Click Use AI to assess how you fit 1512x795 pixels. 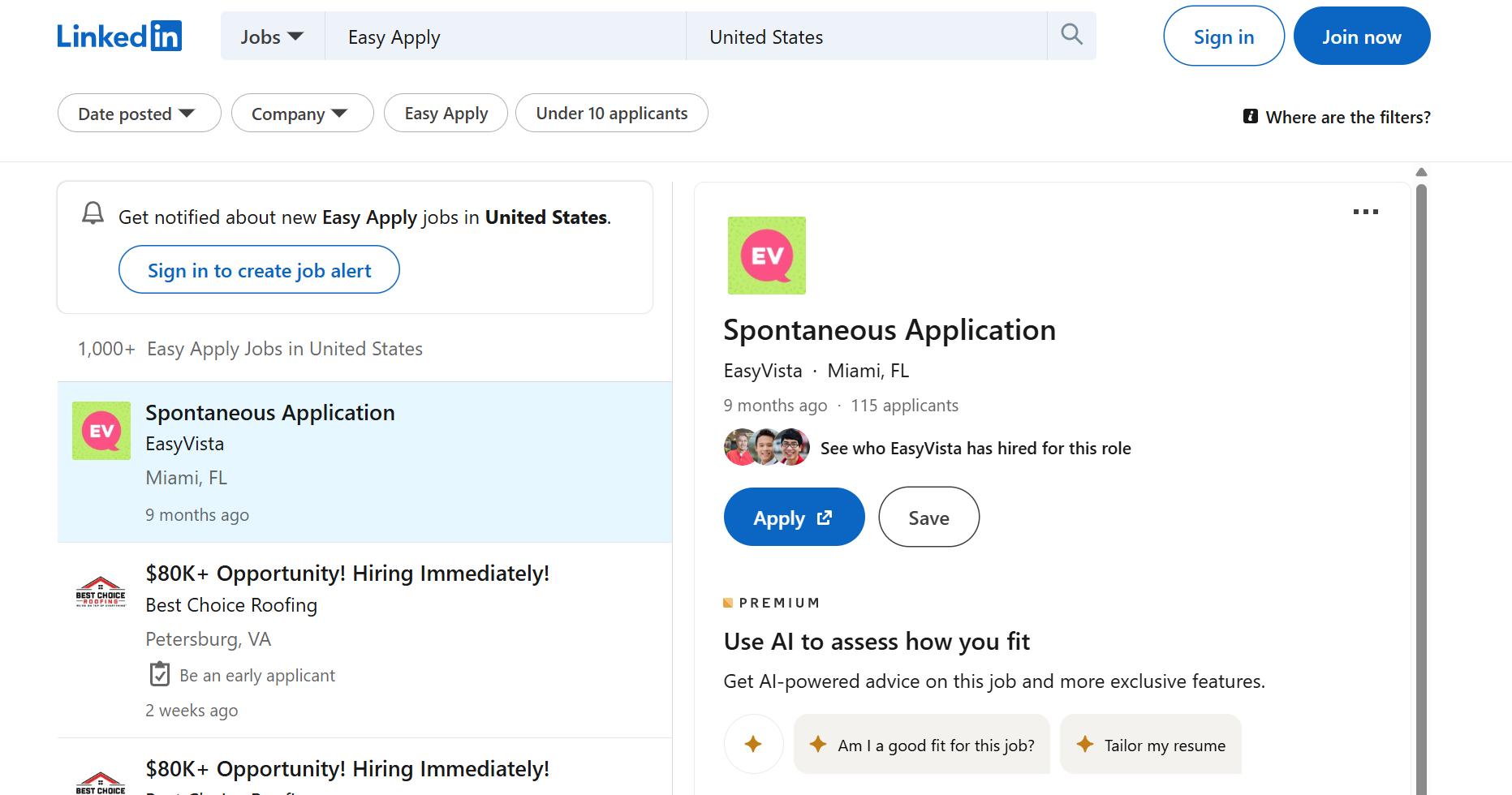[877, 642]
